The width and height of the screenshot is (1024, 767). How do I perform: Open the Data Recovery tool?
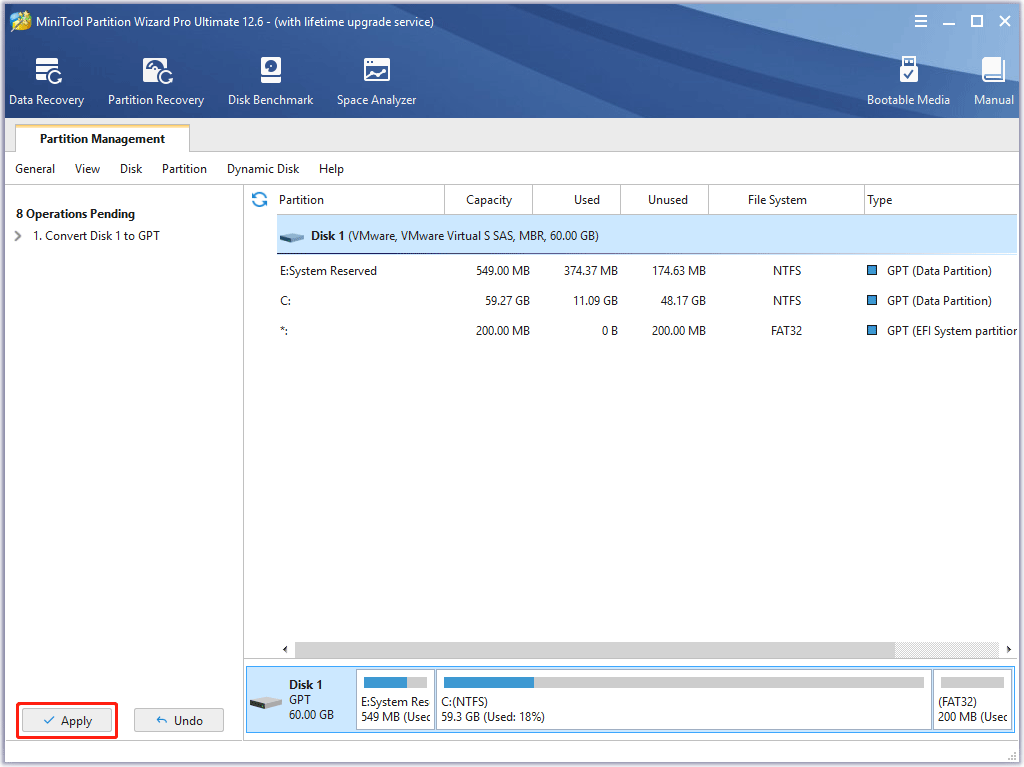coord(46,81)
